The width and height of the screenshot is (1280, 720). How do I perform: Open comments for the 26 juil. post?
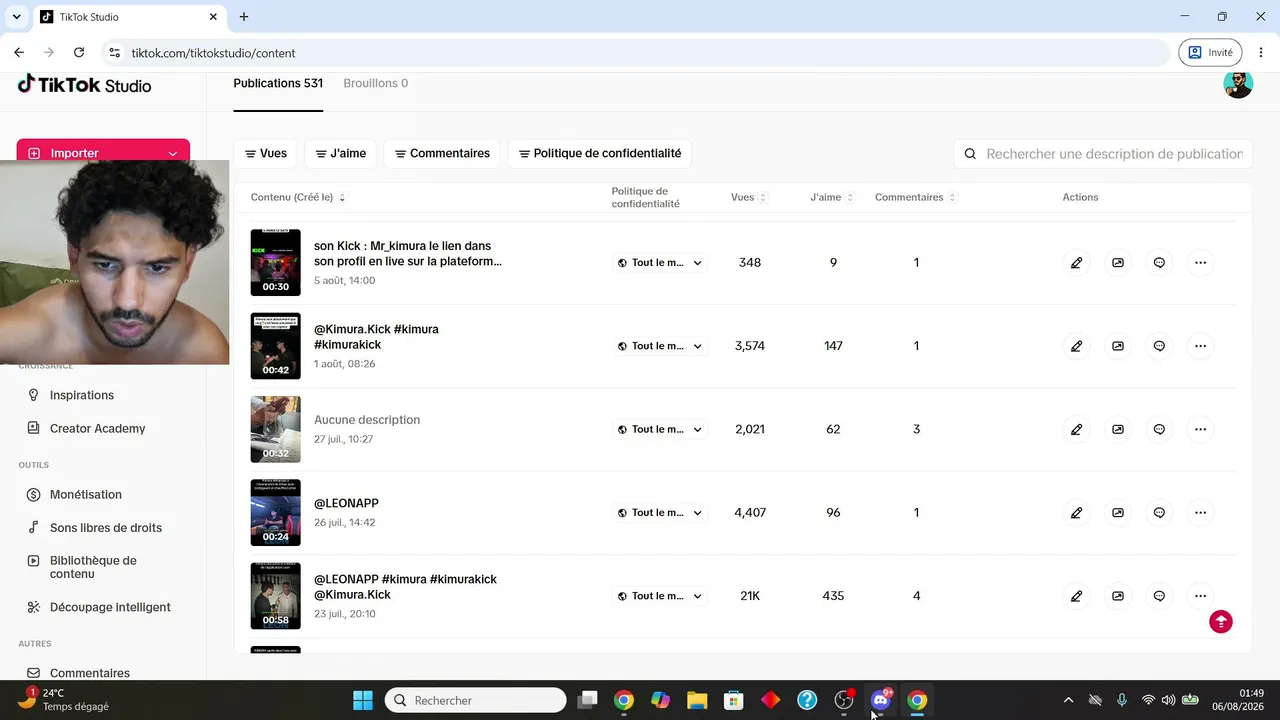[1159, 513]
